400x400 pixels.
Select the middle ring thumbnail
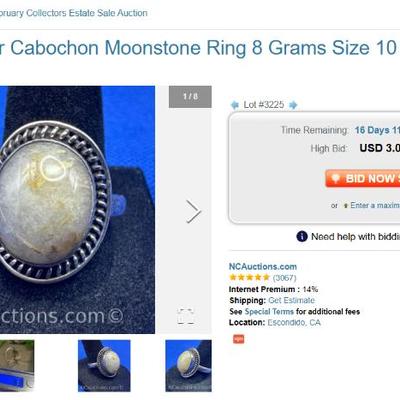coord(104,366)
